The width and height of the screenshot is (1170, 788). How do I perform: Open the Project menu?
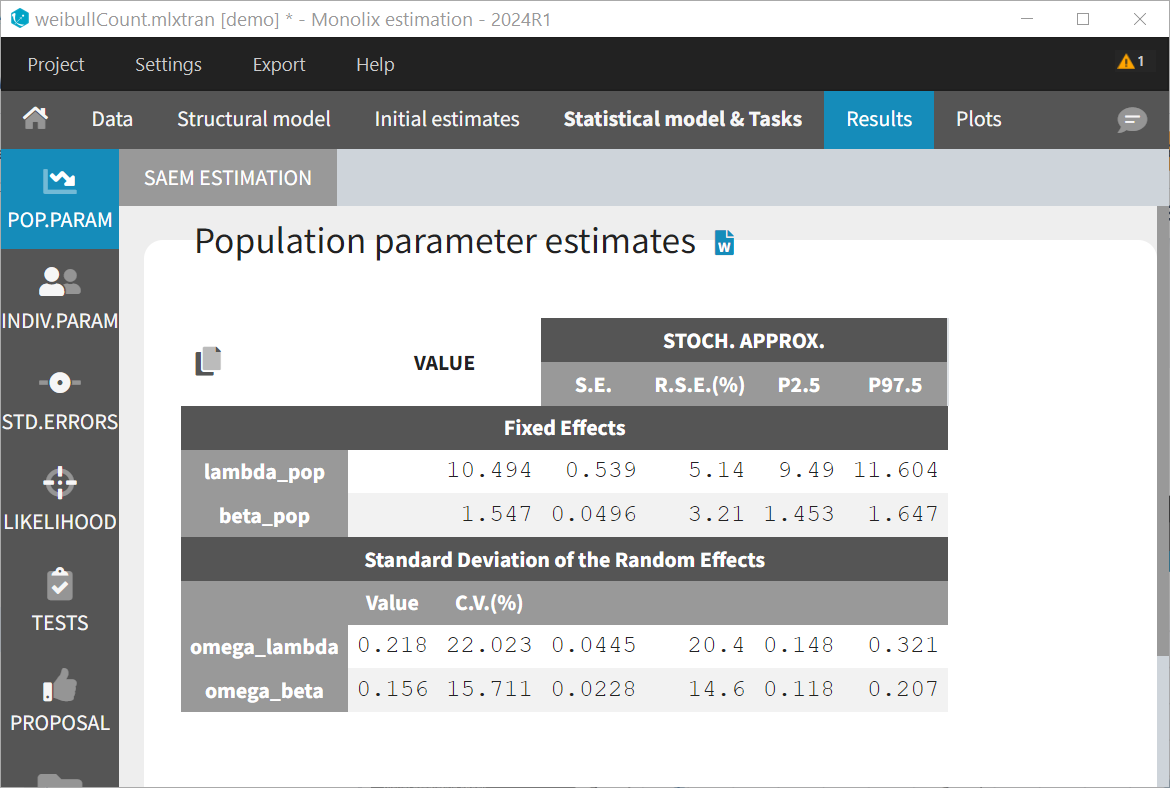(56, 65)
